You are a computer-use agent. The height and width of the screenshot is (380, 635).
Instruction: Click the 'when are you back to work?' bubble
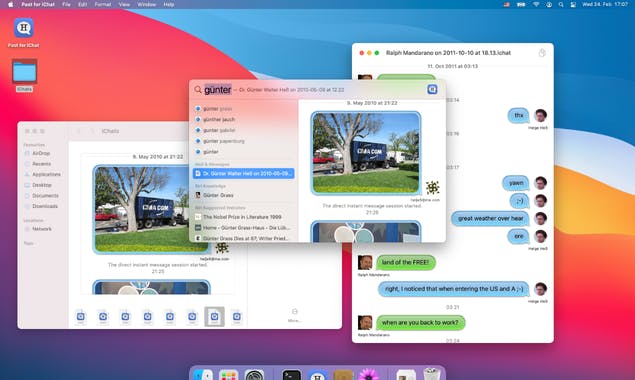click(x=420, y=322)
